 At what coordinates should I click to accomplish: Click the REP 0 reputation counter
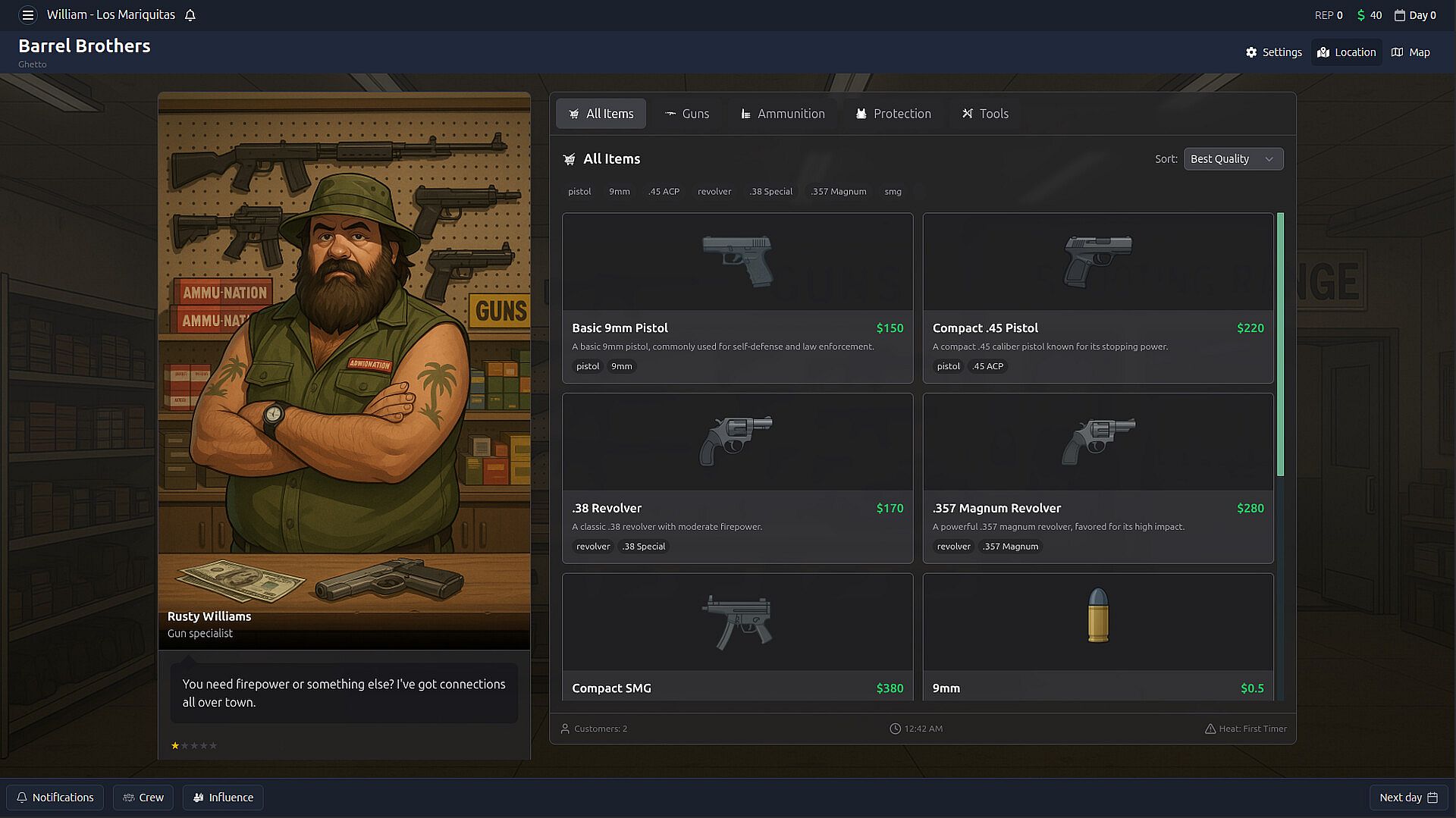click(1329, 15)
